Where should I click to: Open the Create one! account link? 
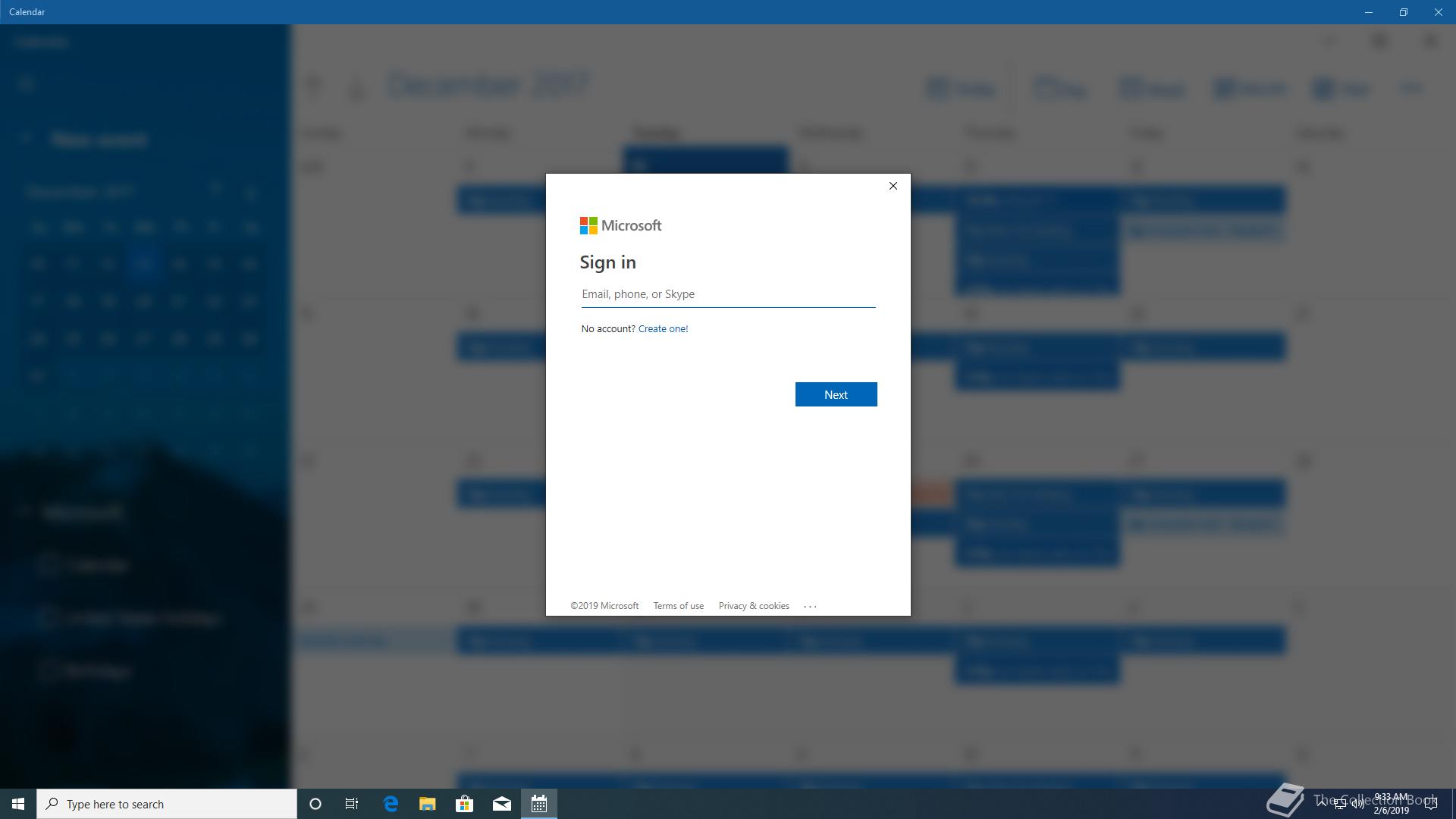[x=663, y=328]
